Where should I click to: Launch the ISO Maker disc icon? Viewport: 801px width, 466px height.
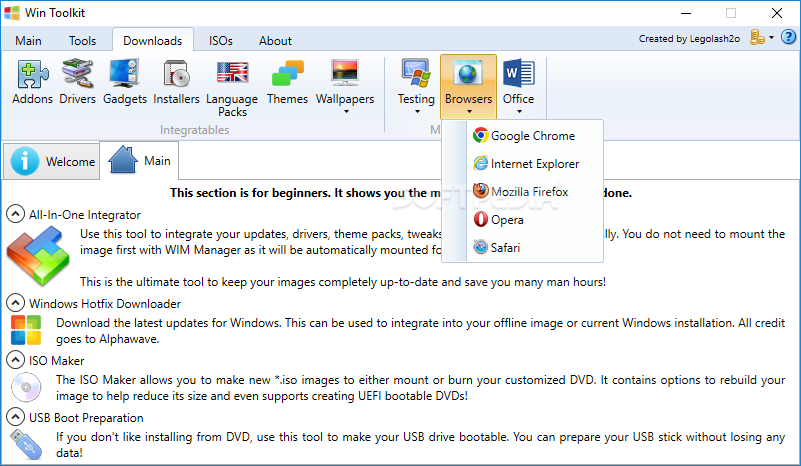click(x=26, y=387)
